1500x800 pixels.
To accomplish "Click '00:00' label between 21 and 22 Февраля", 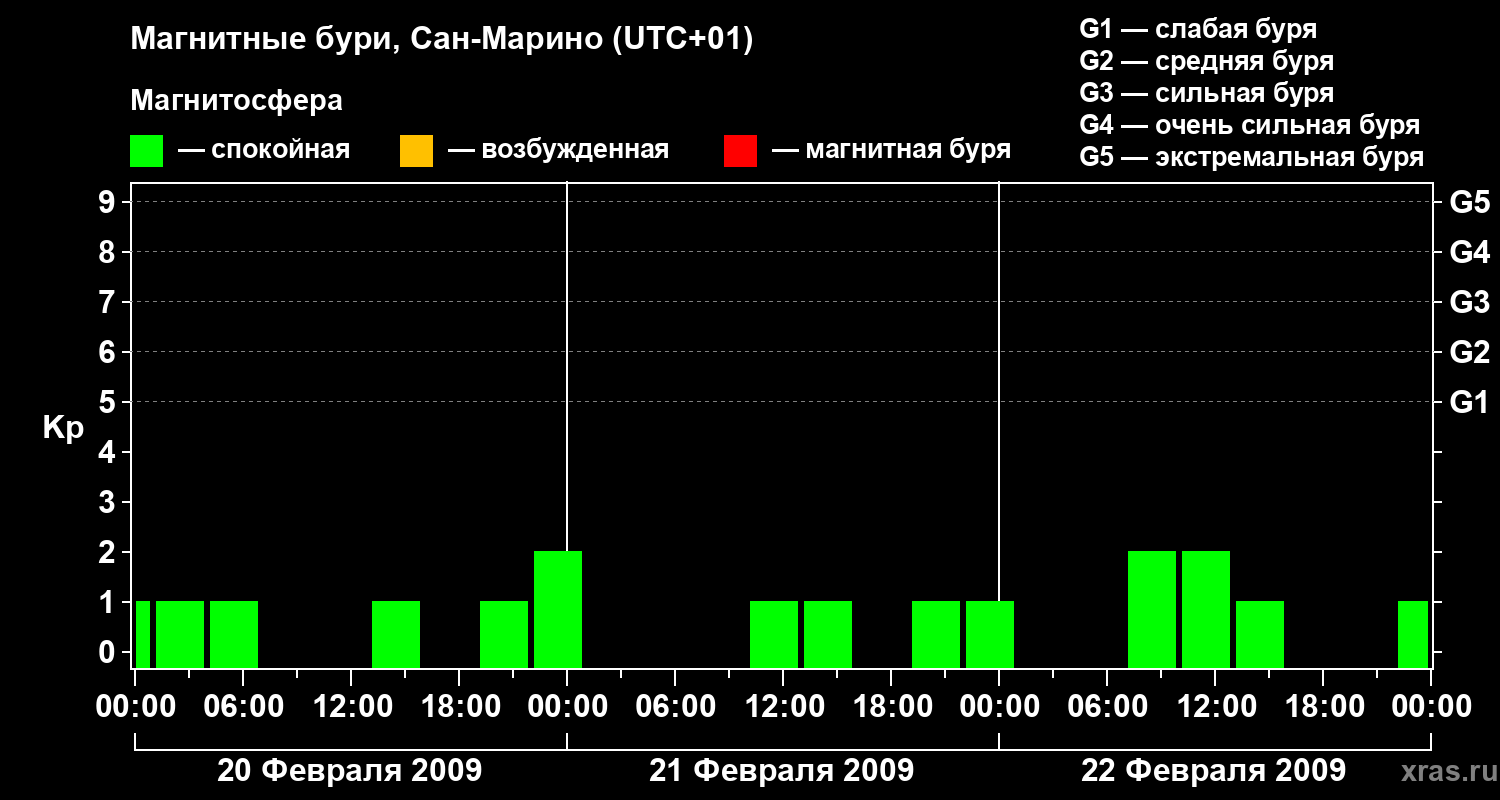I will click(999, 706).
